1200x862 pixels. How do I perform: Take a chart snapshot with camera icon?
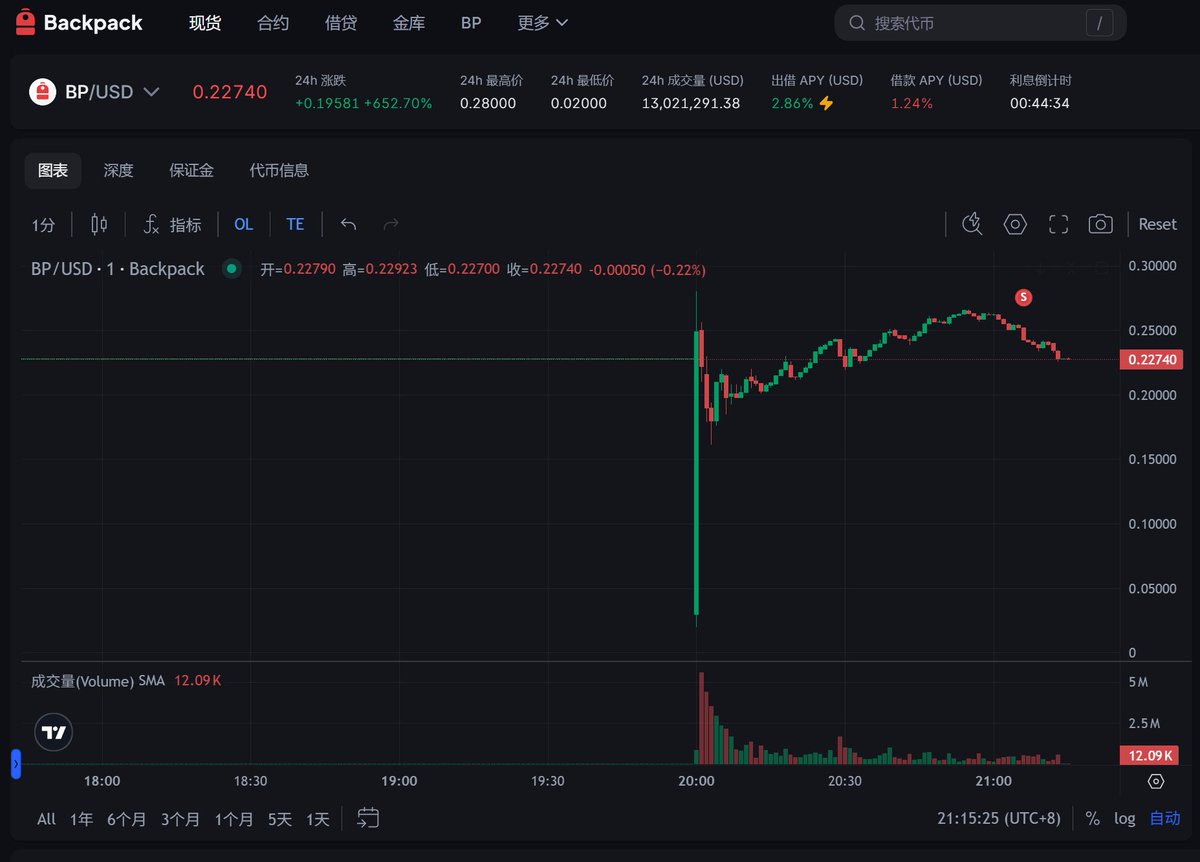click(1101, 224)
